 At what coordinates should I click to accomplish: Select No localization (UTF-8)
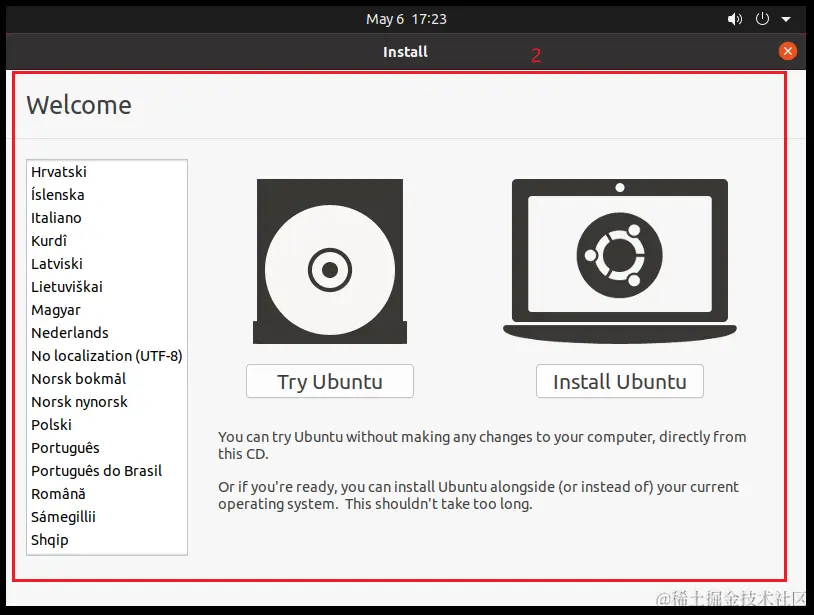[107, 356]
